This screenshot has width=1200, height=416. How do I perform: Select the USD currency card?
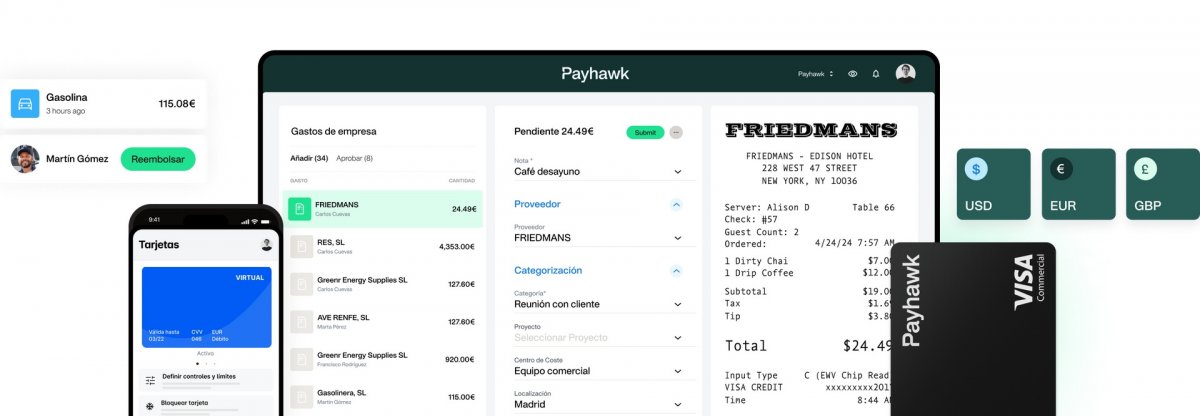[x=993, y=184]
